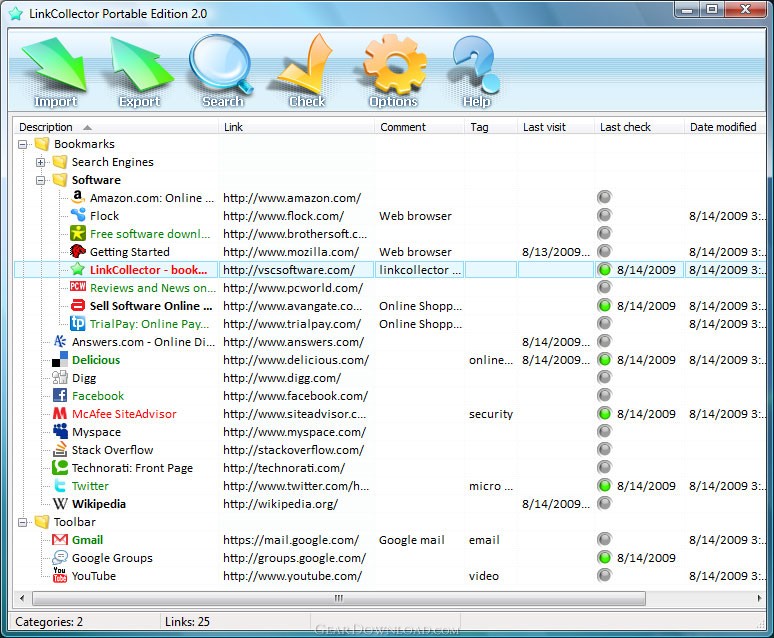This screenshot has width=774, height=638.
Task: Click the scrollbar right arrow
Action: (x=759, y=598)
